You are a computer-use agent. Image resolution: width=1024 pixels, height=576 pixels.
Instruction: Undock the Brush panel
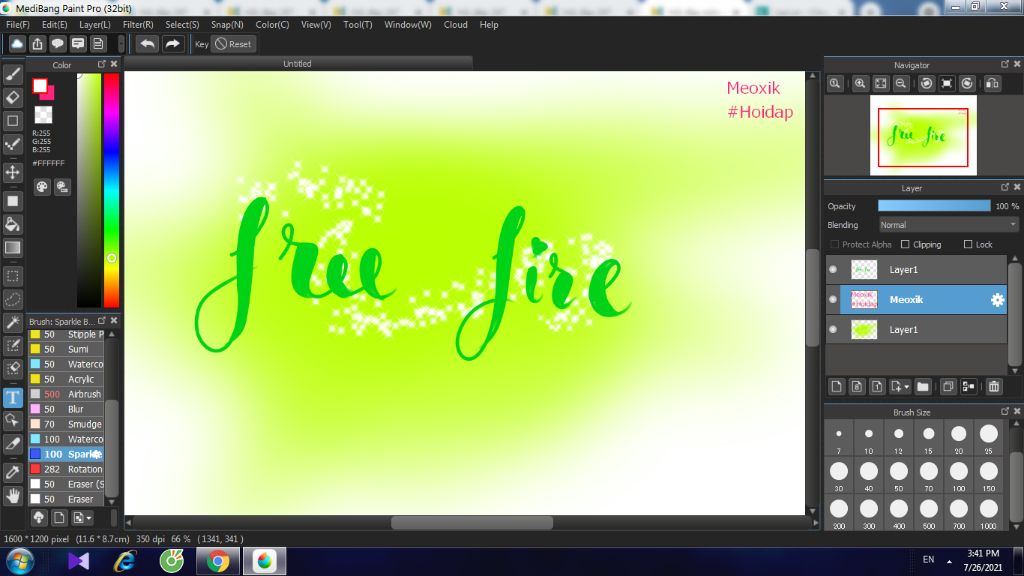pos(101,321)
